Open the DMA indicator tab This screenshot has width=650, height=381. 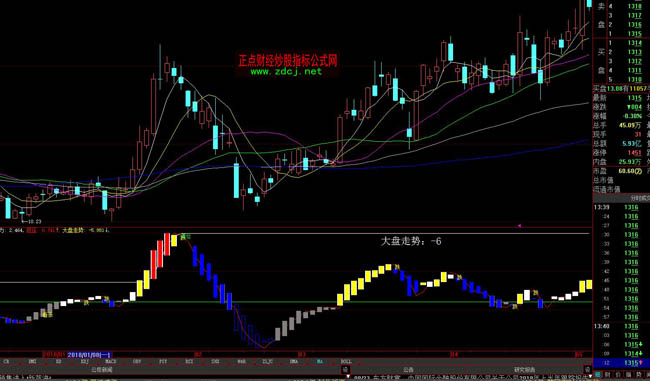click(x=293, y=362)
